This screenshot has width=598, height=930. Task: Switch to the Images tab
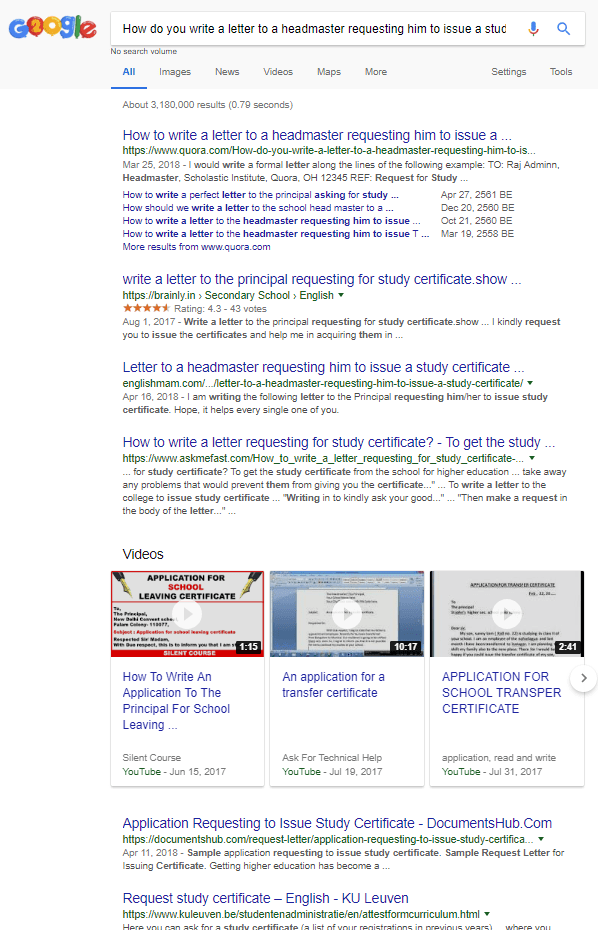(175, 72)
